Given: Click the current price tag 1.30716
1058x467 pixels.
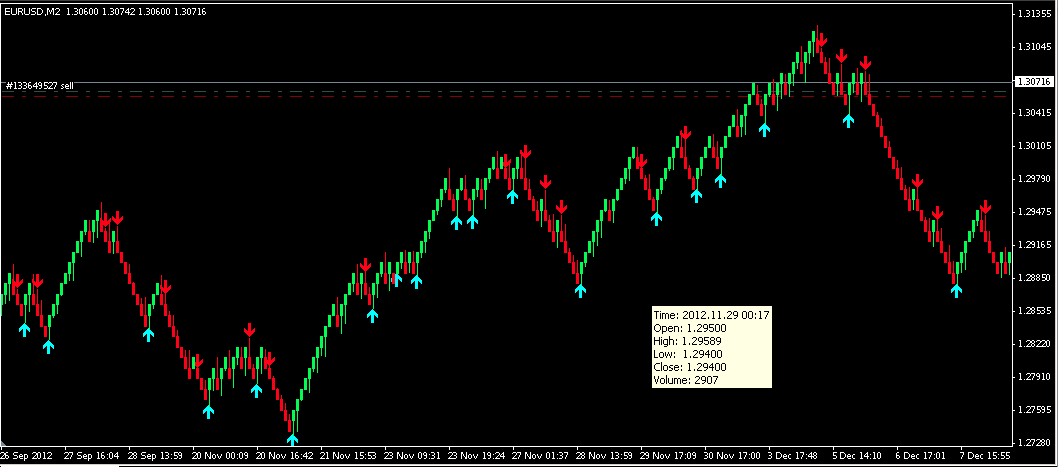Looking at the screenshot, I should (x=1036, y=82).
